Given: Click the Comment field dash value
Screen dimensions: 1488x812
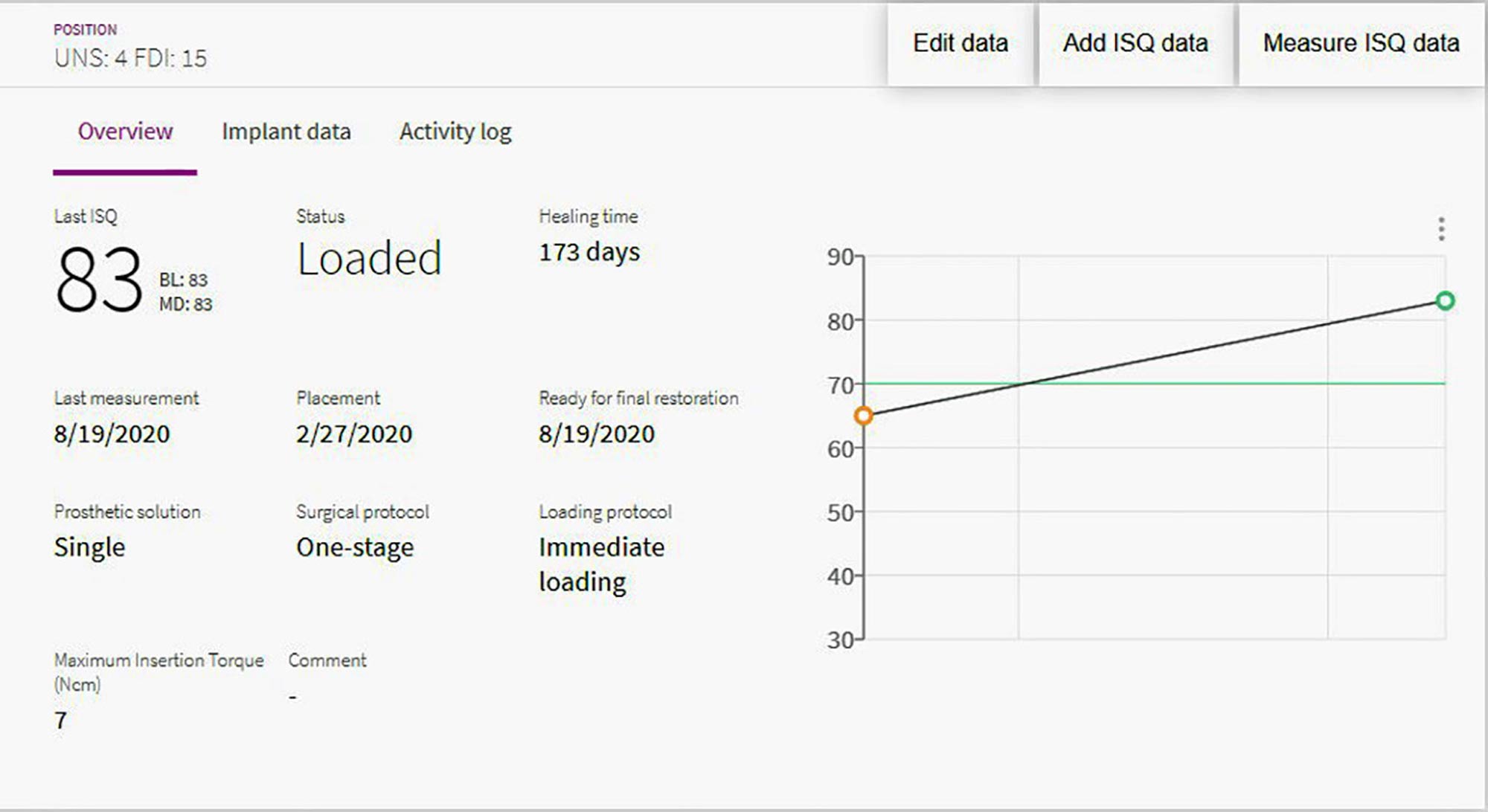Looking at the screenshot, I should click(x=293, y=697).
